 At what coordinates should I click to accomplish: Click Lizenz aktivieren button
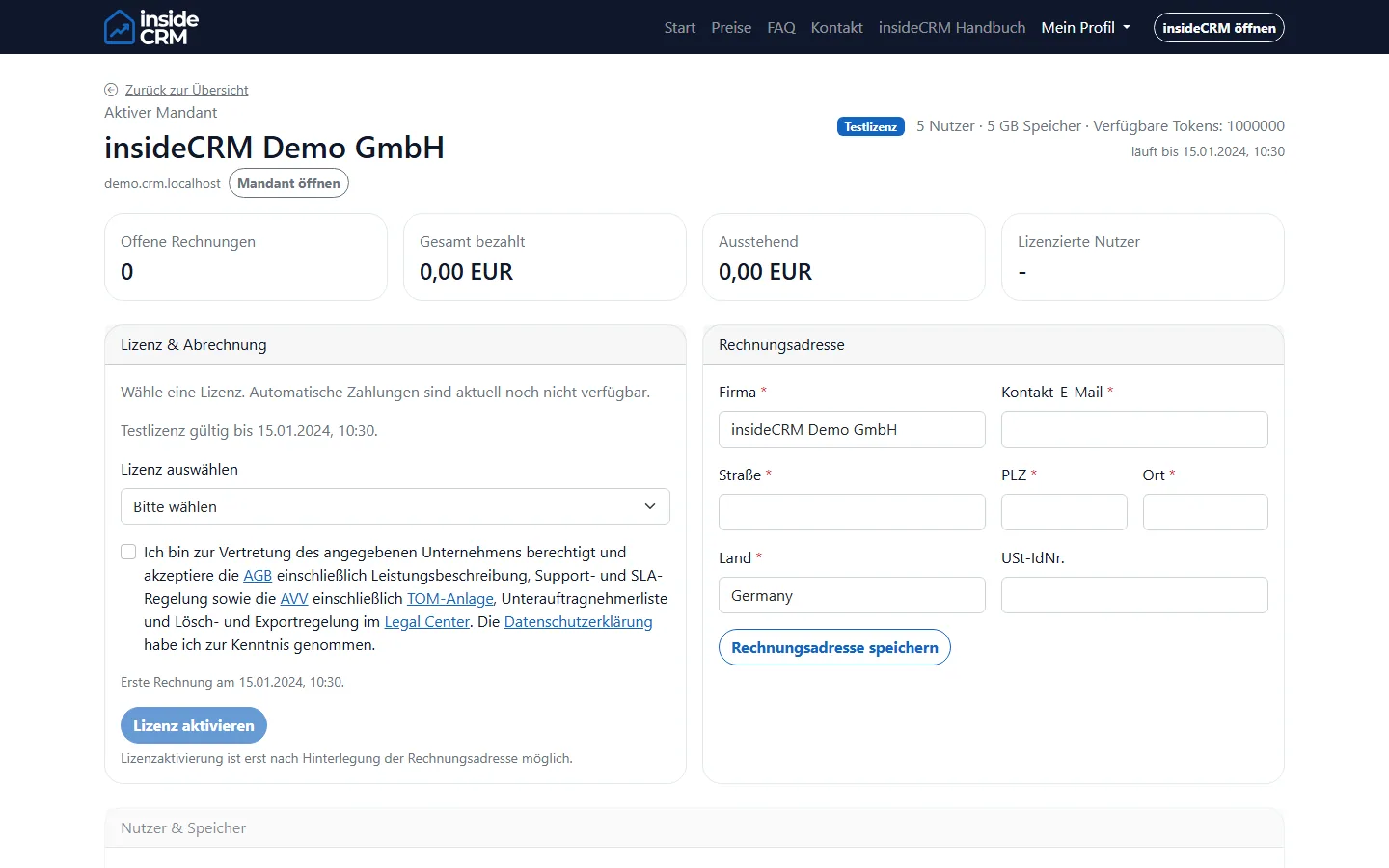tap(194, 725)
